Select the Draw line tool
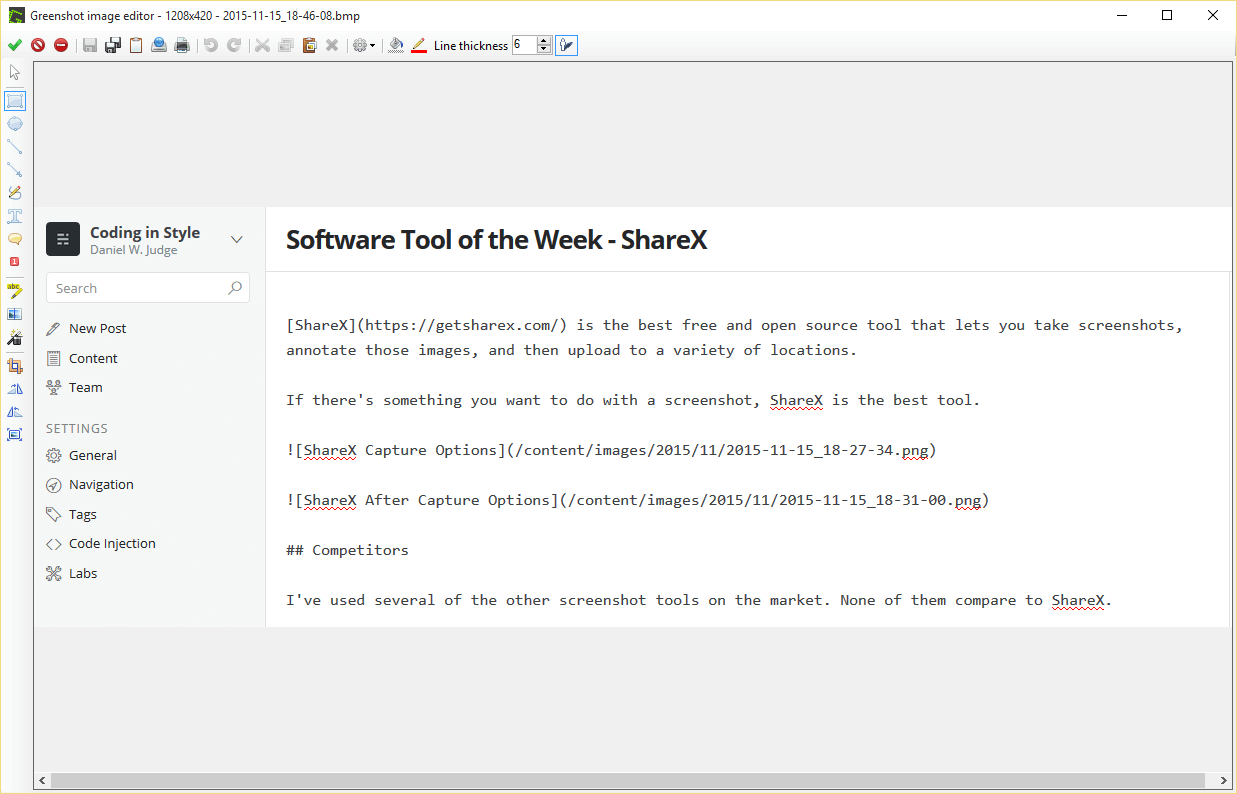The width and height of the screenshot is (1237, 794). [15, 147]
